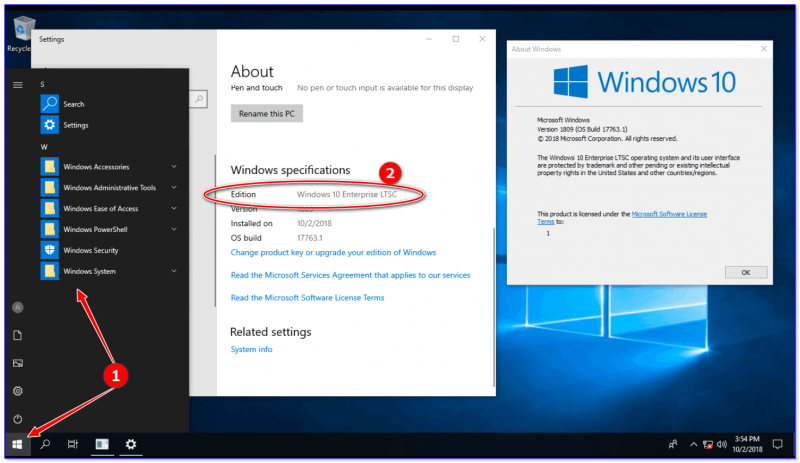Expand Windows Ease of Access chevron

(x=174, y=208)
